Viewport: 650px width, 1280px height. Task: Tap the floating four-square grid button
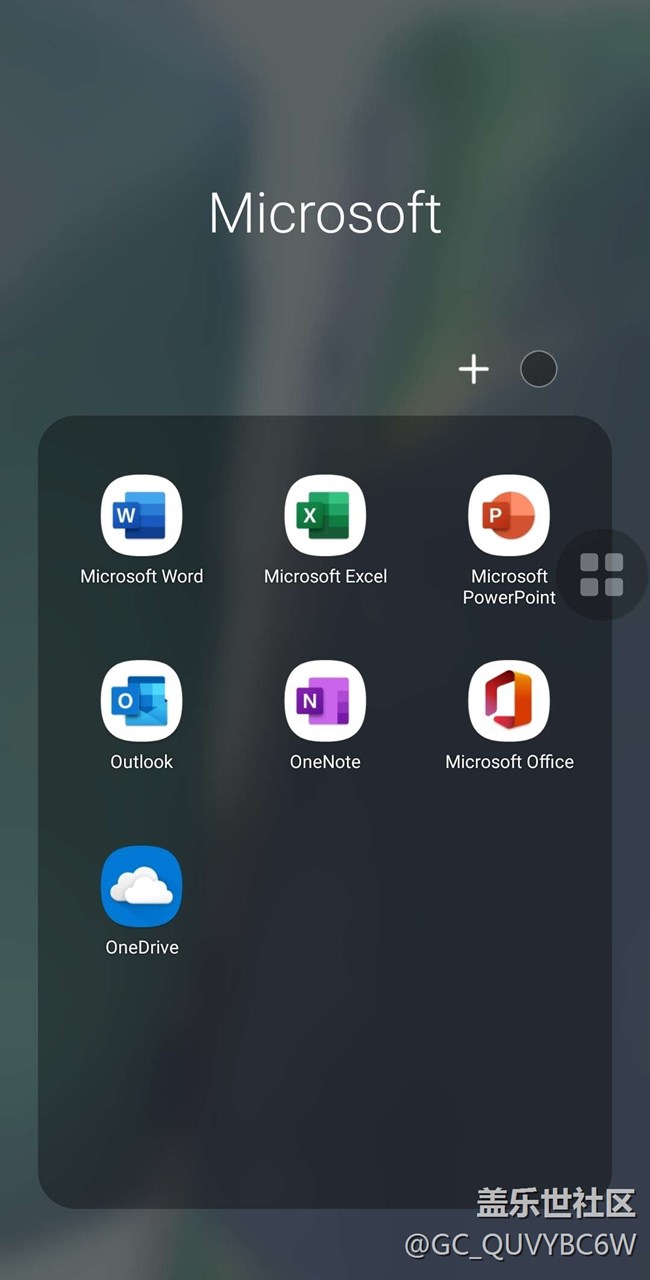[x=601, y=575]
